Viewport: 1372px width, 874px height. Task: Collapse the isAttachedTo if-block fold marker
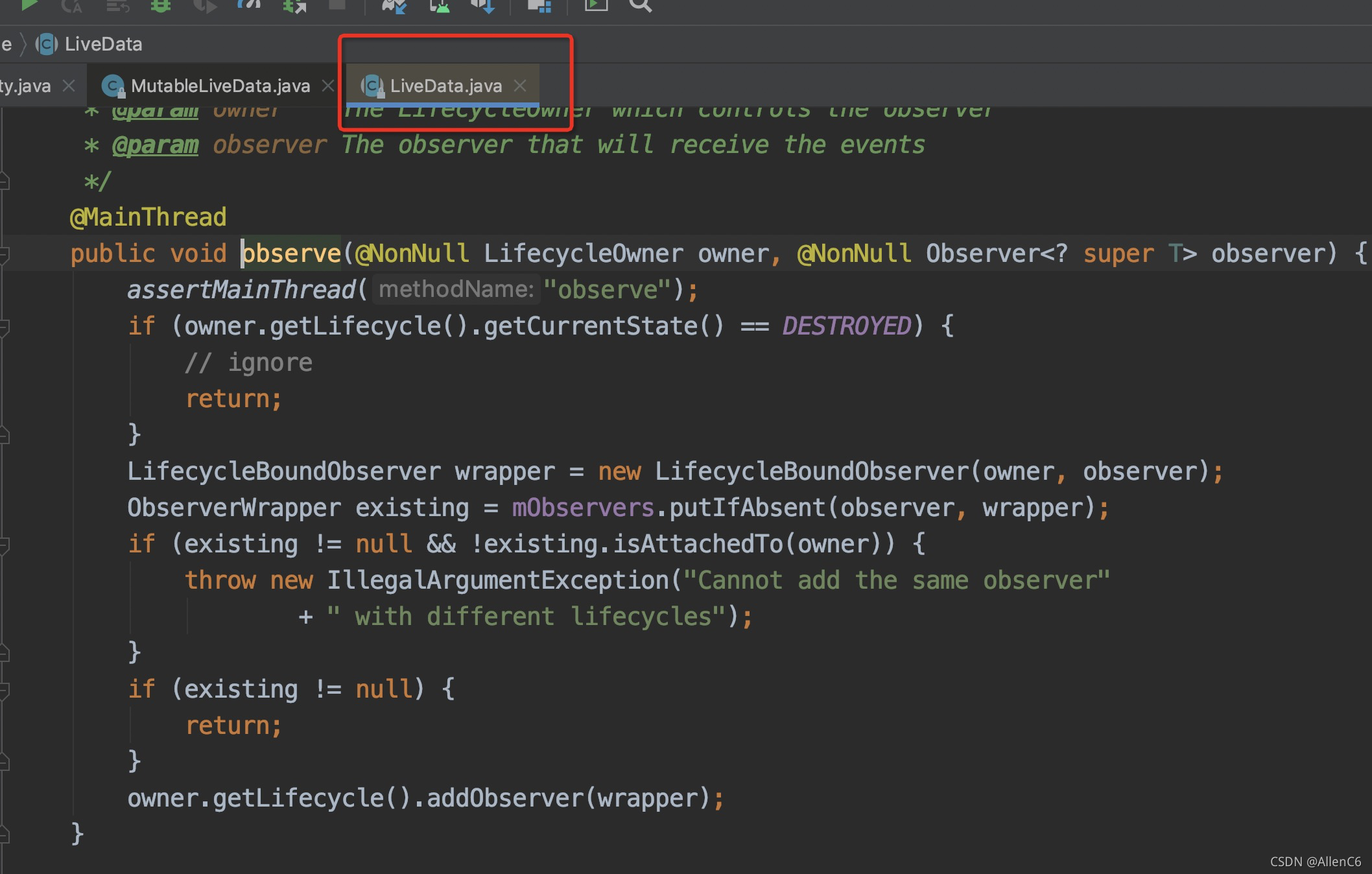coord(4,545)
